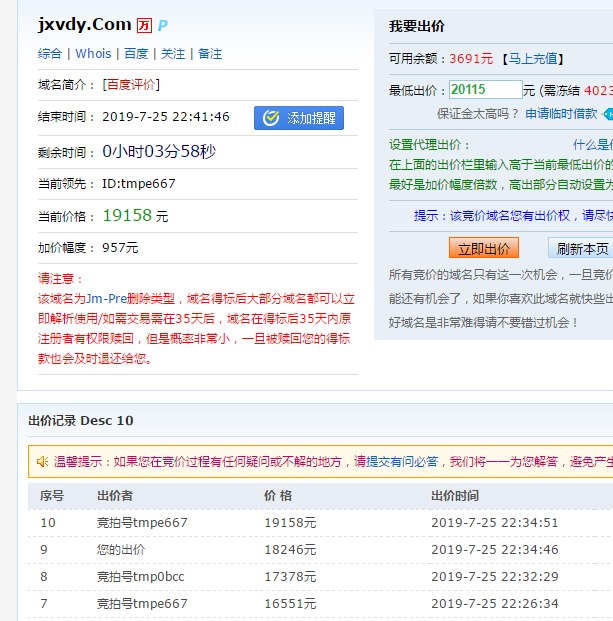Click the red 万 icon beside jxvdy.Com
The height and width of the screenshot is (621, 613).
coord(144,26)
